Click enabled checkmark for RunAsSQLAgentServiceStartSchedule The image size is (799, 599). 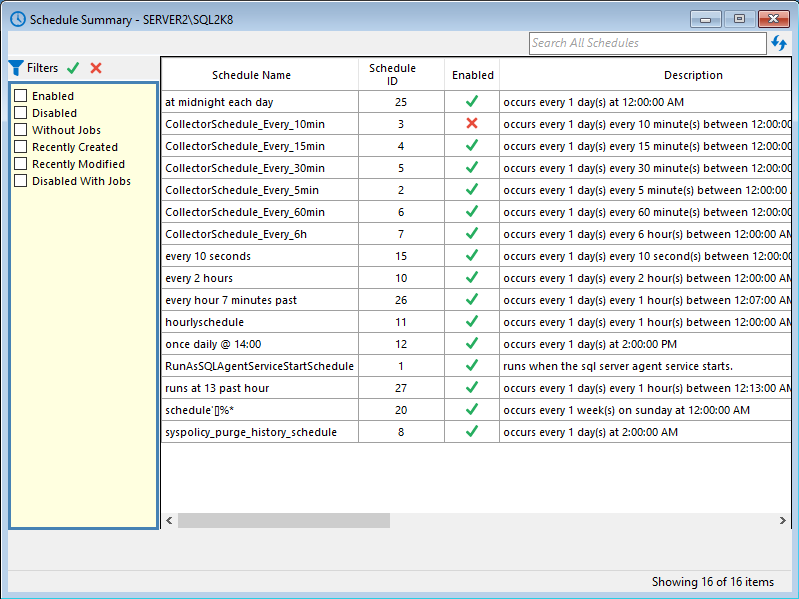click(472, 365)
